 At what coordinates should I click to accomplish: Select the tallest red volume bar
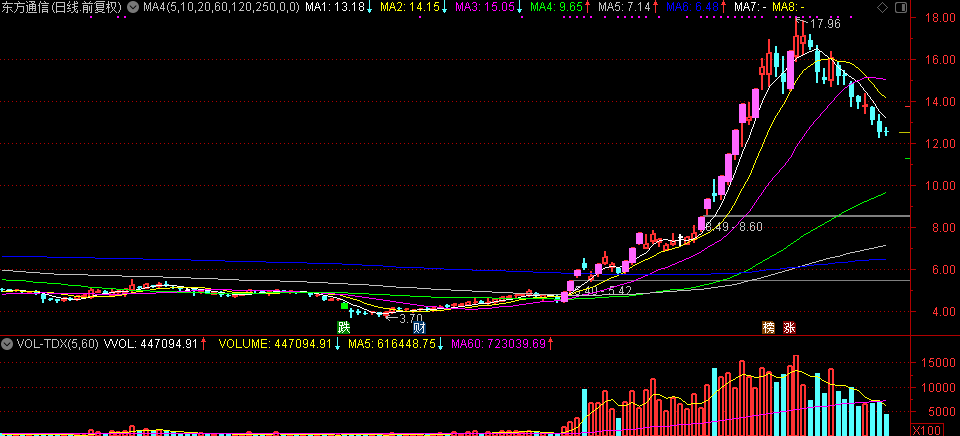pyautogui.click(x=796, y=395)
